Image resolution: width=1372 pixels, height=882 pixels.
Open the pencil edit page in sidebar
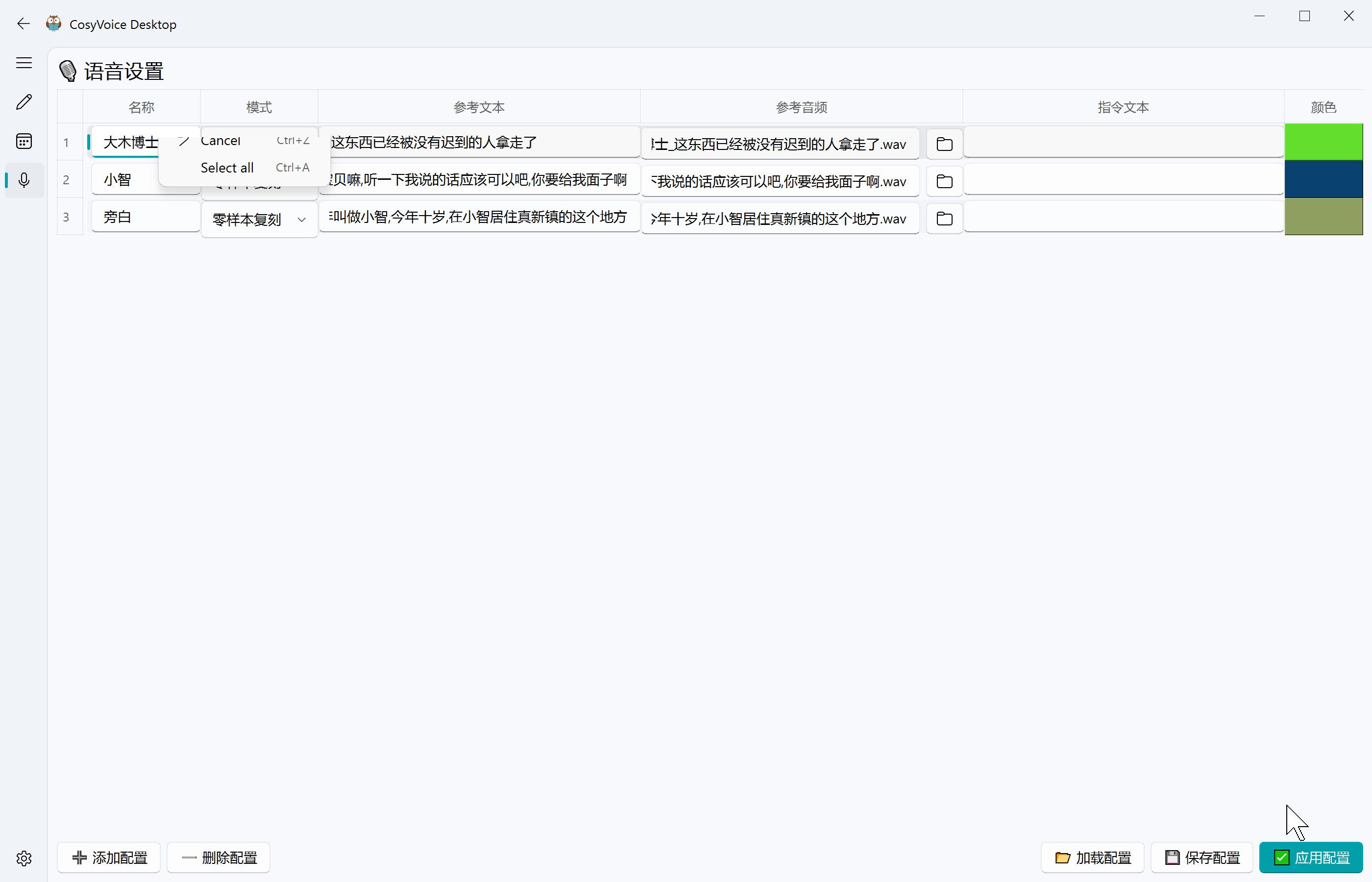click(24, 102)
